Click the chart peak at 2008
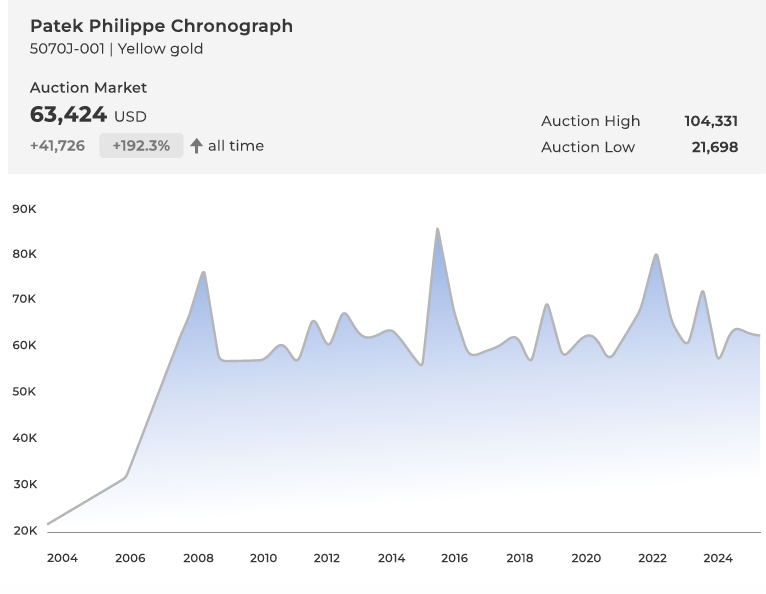766x594 pixels. tap(203, 272)
